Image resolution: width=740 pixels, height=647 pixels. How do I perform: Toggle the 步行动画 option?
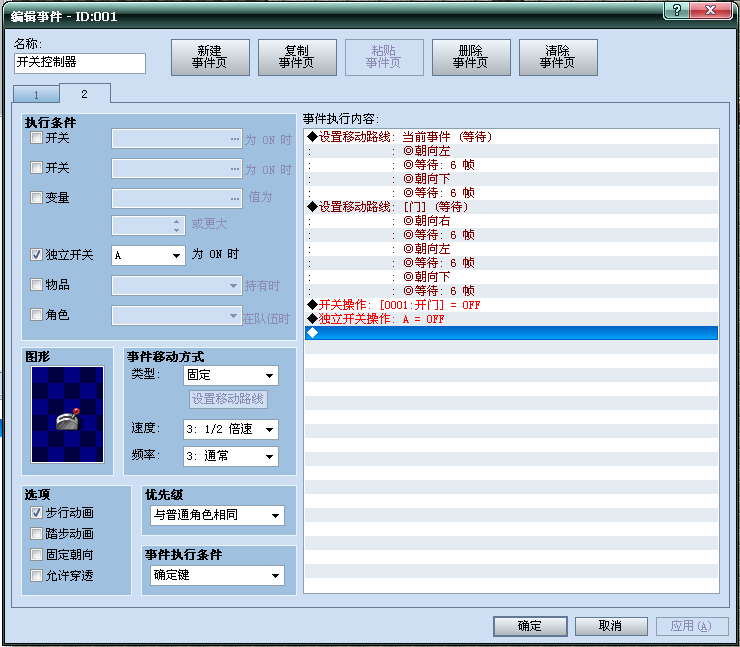click(37, 513)
